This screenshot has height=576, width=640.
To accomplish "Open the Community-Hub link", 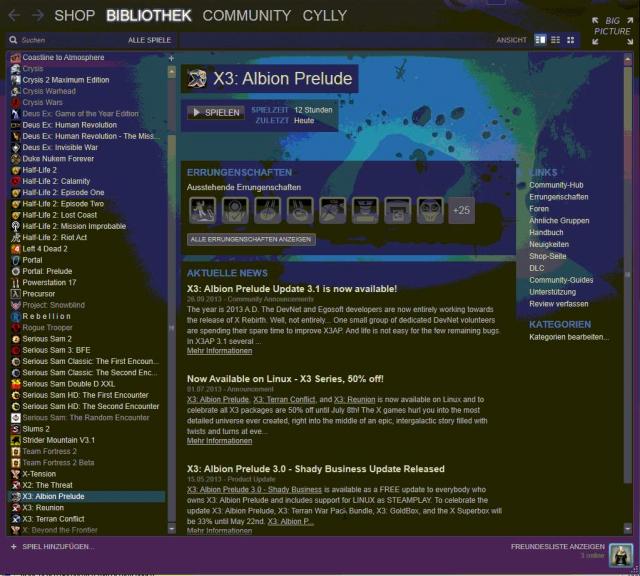I will click(556, 185).
